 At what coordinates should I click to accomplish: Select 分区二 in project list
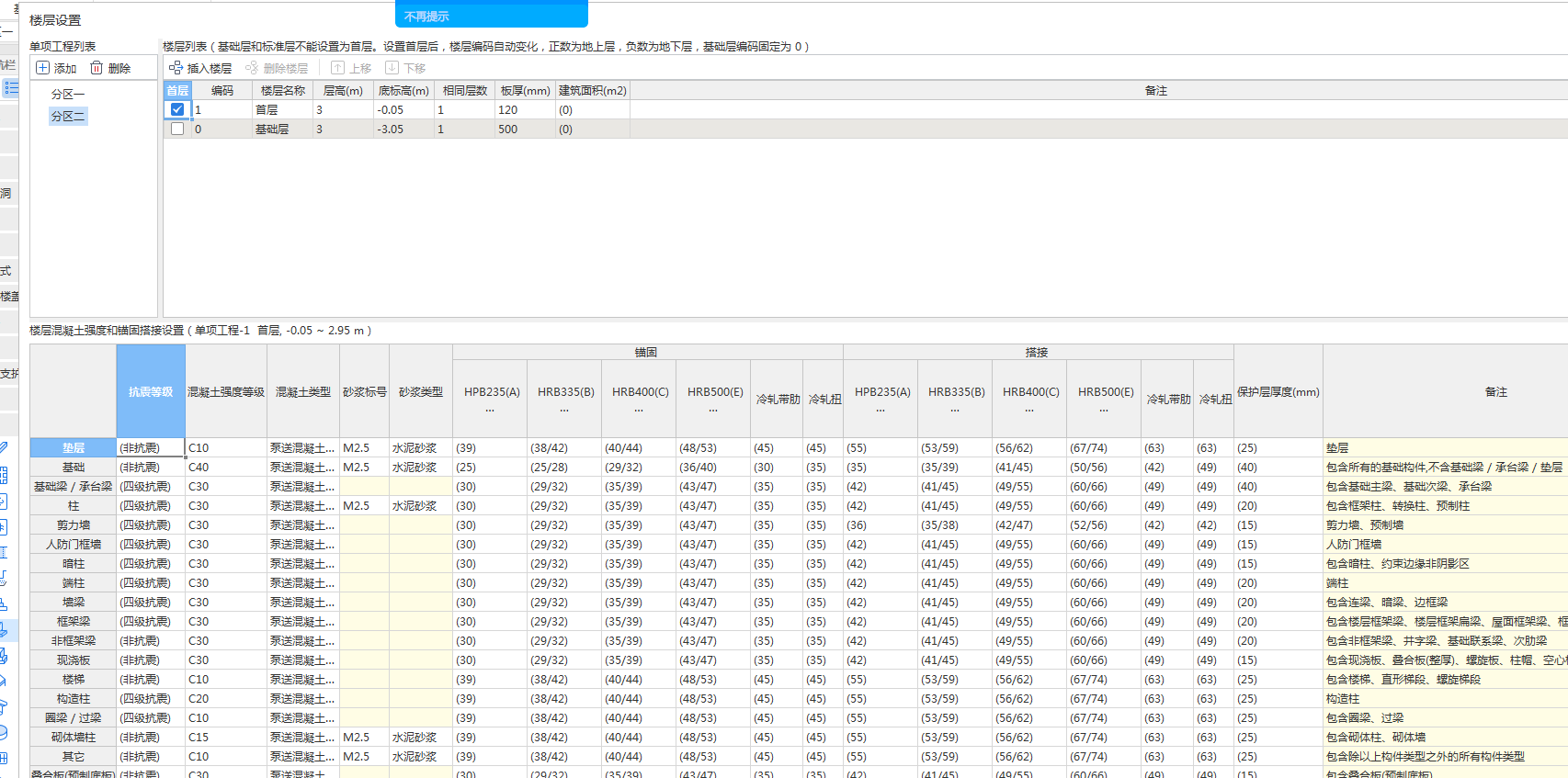pos(68,117)
